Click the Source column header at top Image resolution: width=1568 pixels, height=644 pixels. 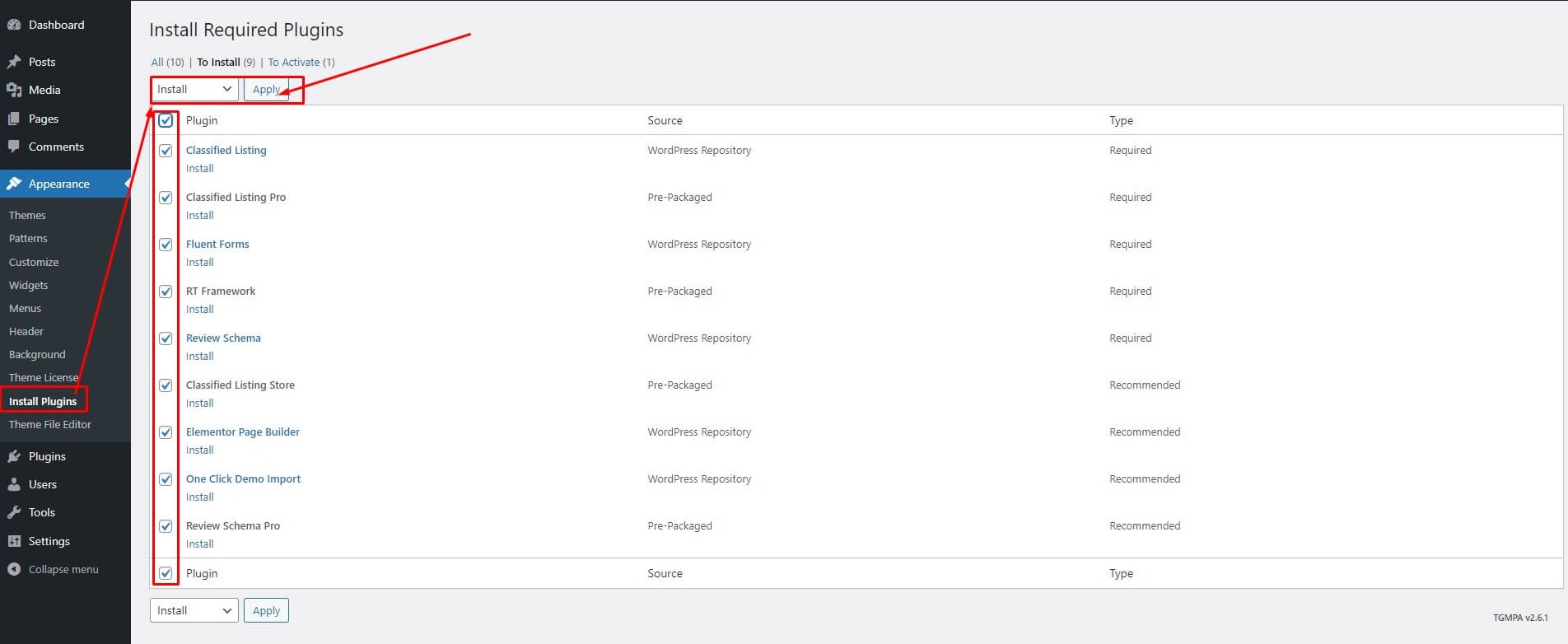pos(665,120)
